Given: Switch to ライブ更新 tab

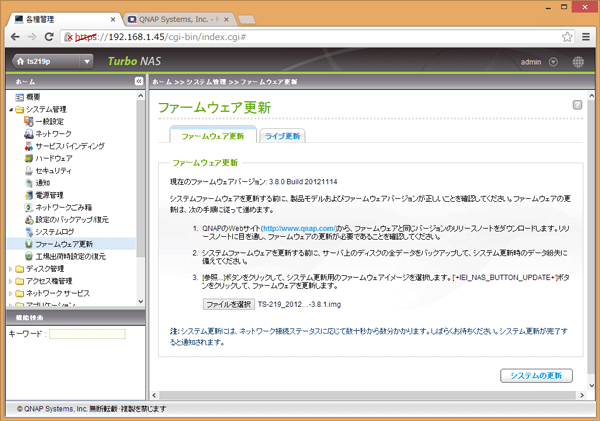Looking at the screenshot, I should (x=282, y=136).
